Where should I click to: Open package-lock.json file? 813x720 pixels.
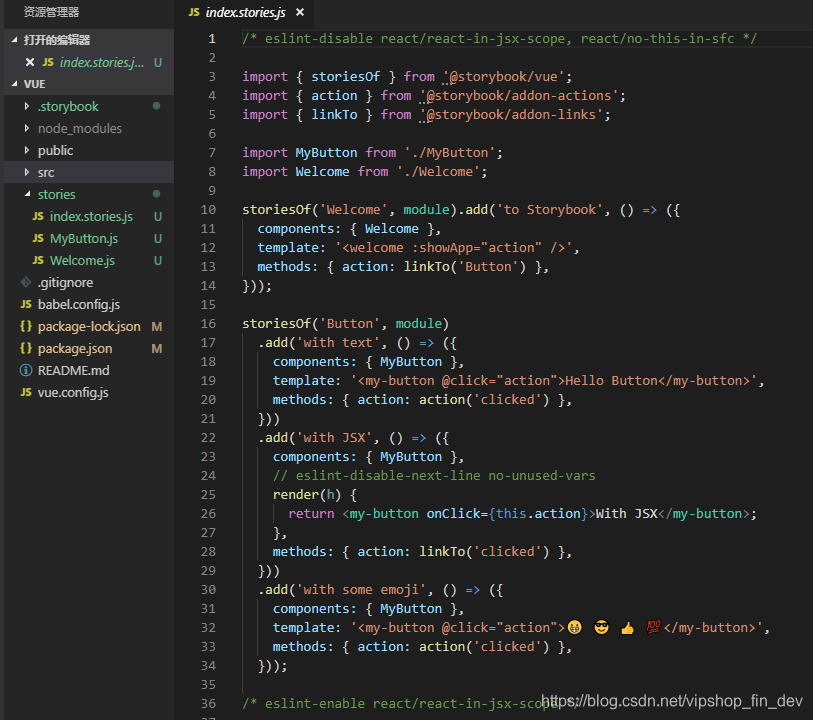click(89, 327)
